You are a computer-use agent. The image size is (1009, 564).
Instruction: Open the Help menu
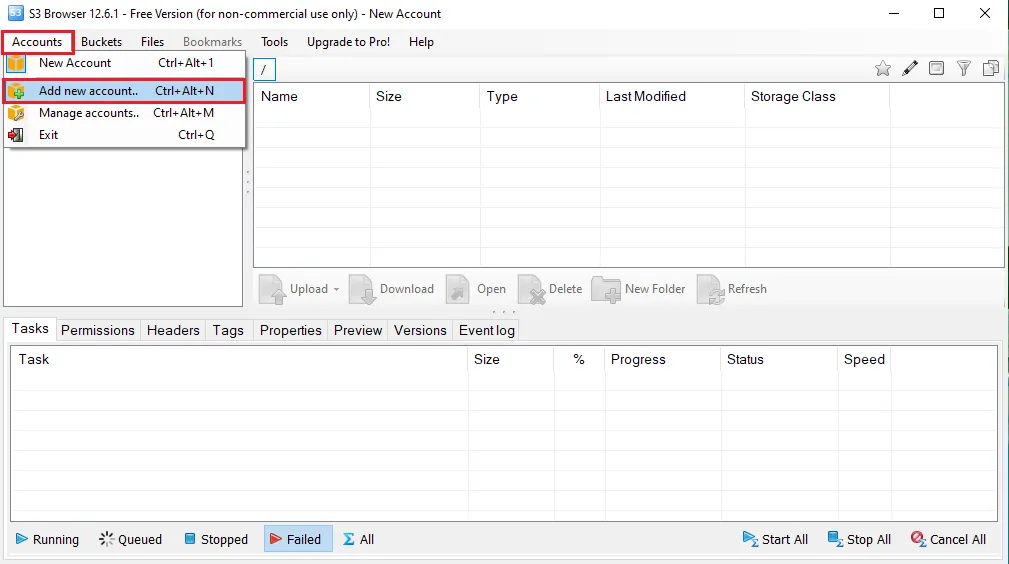click(421, 42)
